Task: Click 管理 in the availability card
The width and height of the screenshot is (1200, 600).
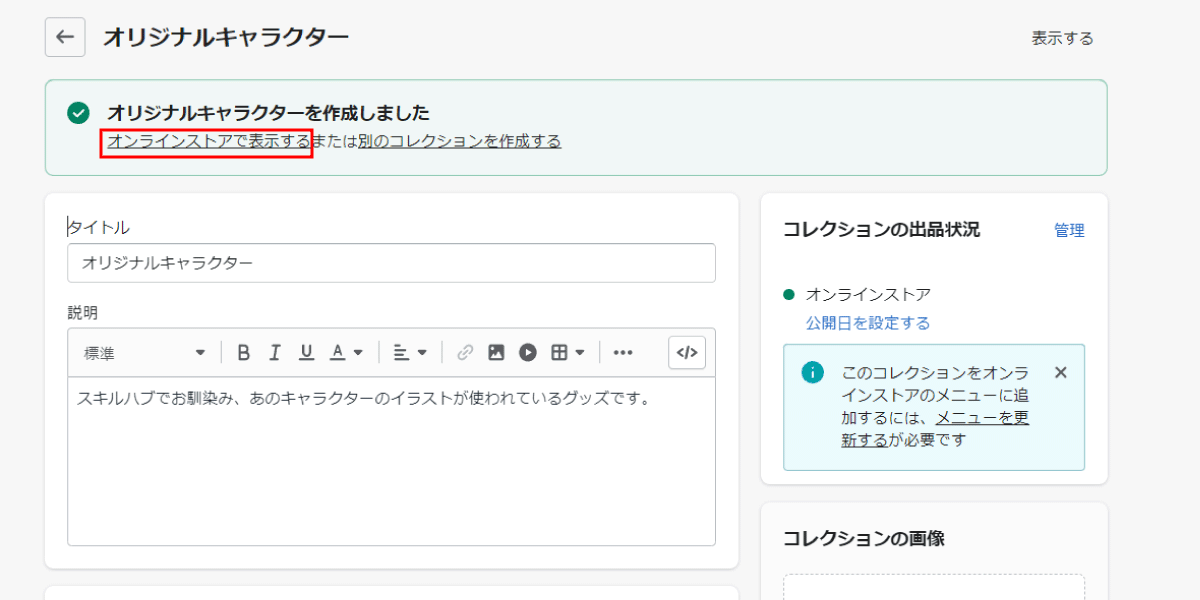Action: click(1069, 230)
